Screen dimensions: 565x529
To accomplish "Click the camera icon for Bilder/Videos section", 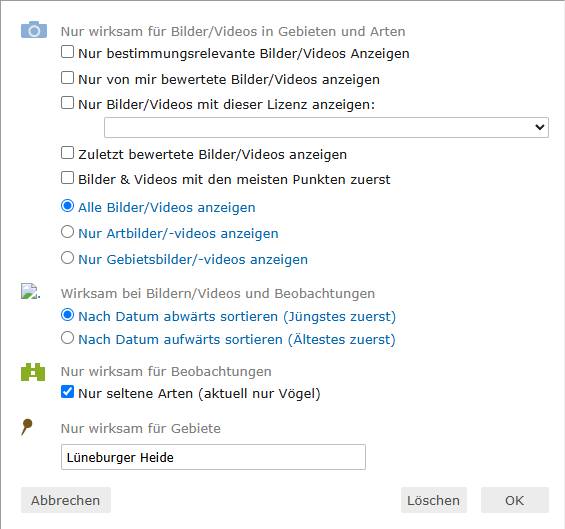I will point(34,30).
